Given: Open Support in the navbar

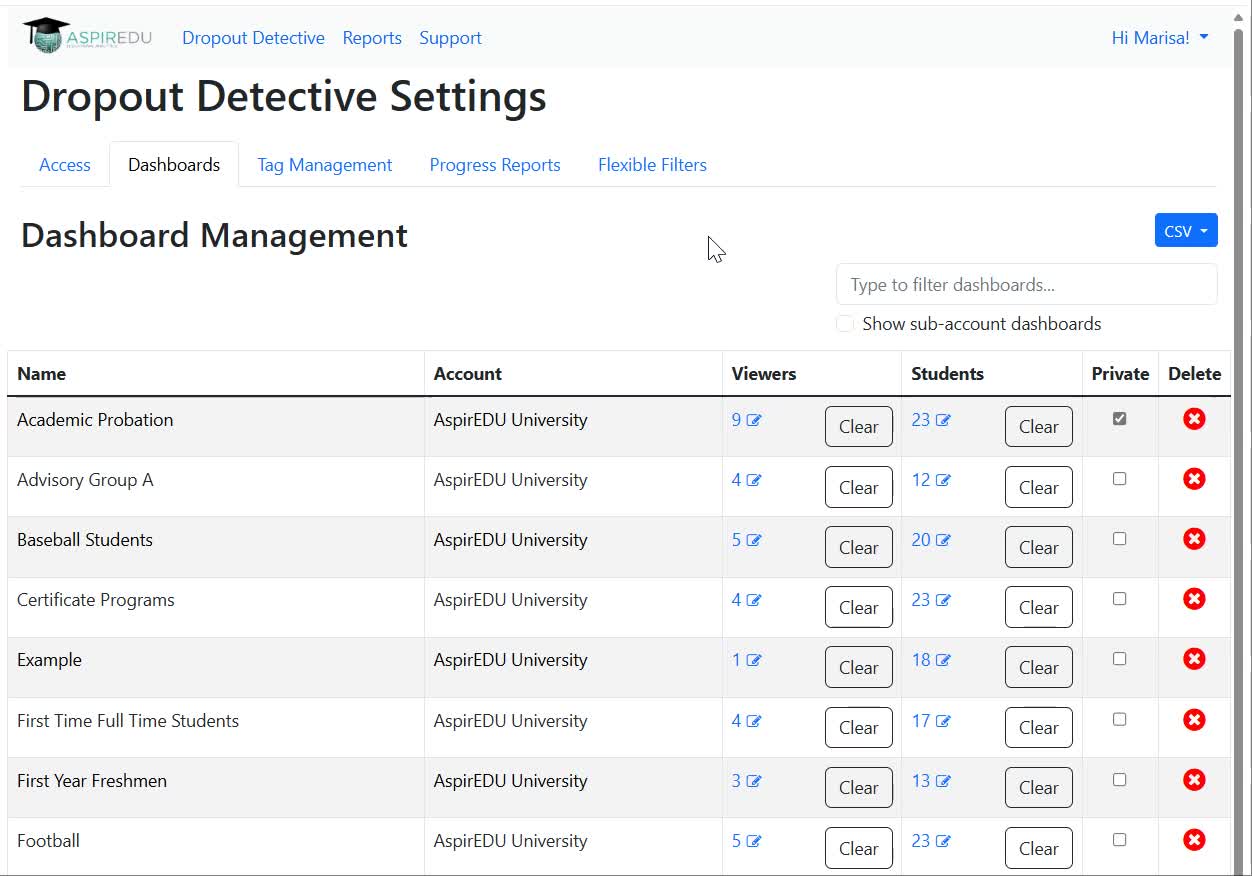Looking at the screenshot, I should (450, 38).
